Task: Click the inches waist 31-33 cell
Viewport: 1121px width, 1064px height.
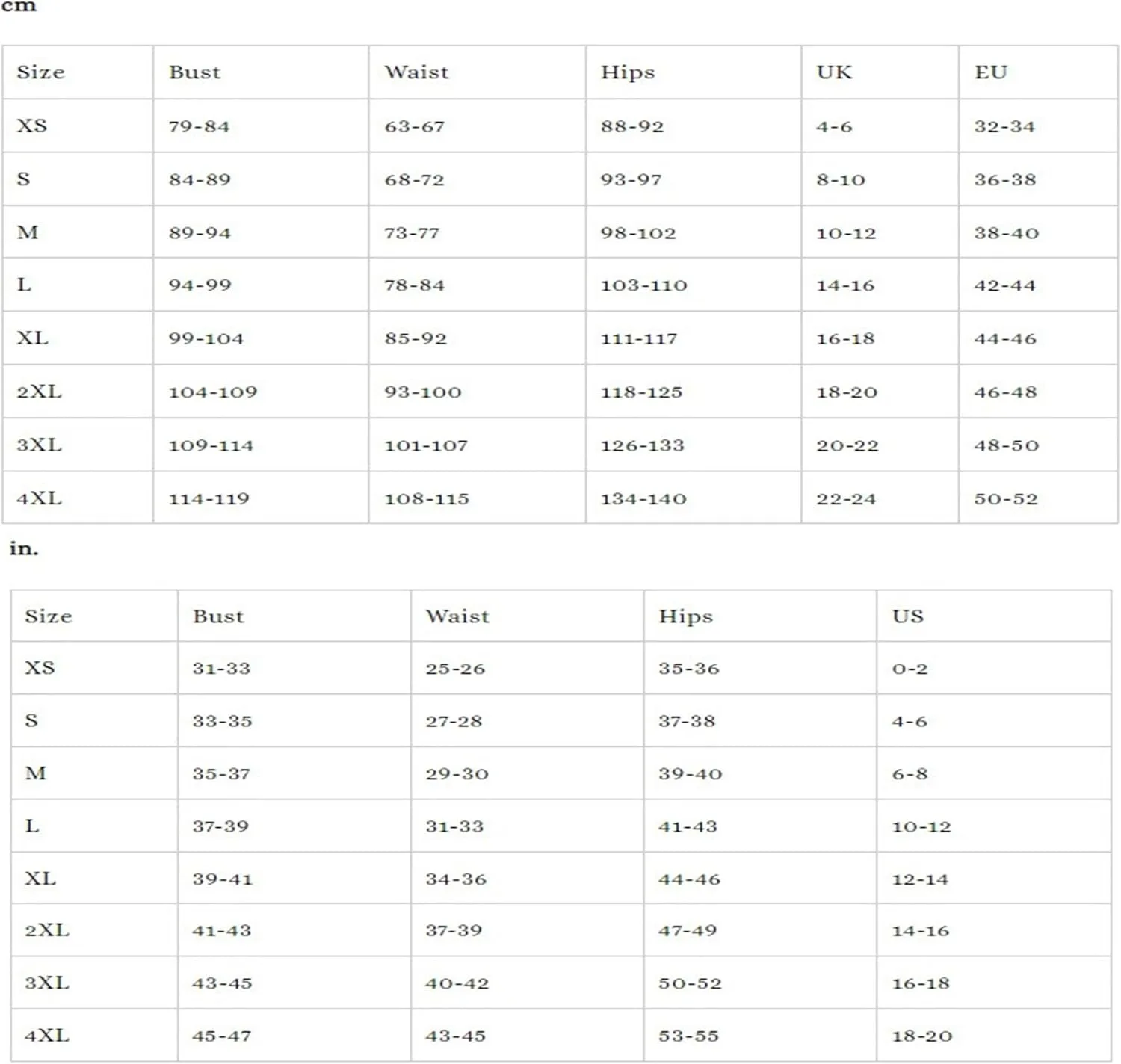Action: pyautogui.click(x=527, y=826)
